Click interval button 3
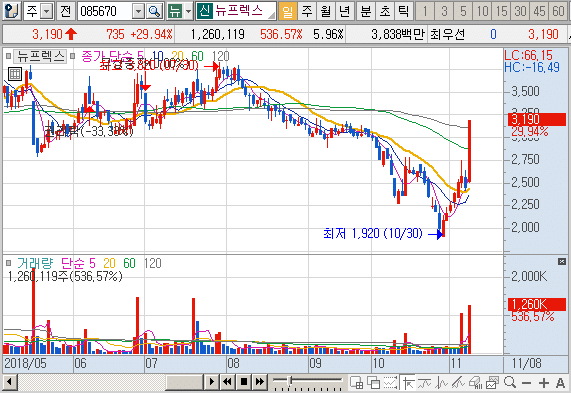 click(x=444, y=11)
